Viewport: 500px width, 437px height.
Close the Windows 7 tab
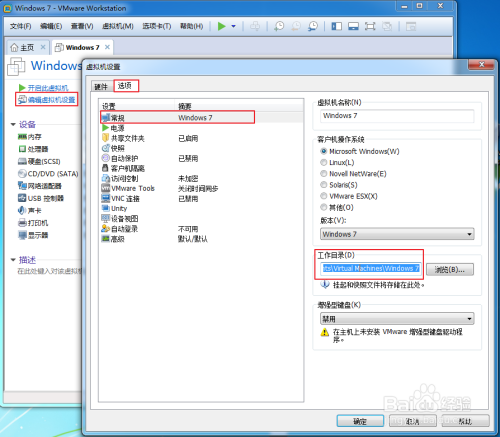[107, 47]
